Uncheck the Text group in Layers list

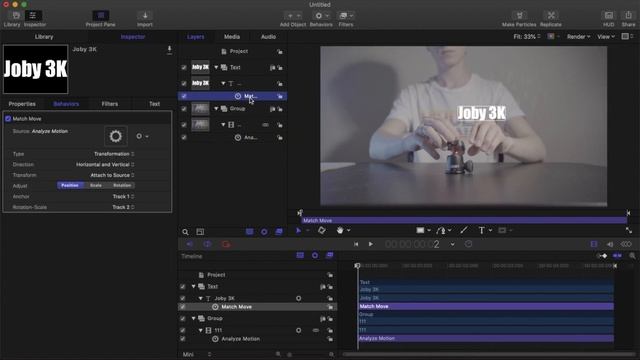[184, 67]
